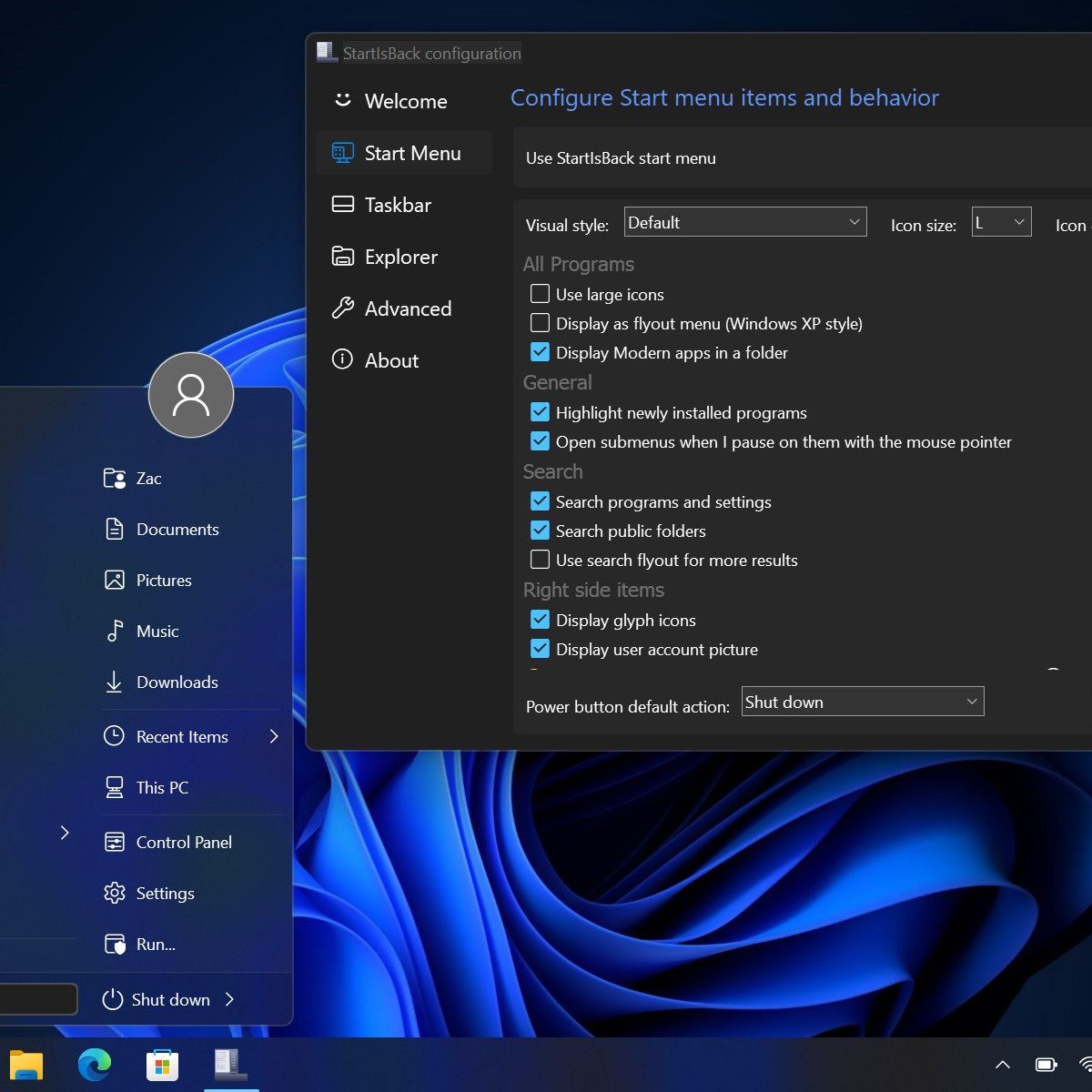Go to the Advanced settings section
This screenshot has width=1092, height=1092.
click(407, 308)
